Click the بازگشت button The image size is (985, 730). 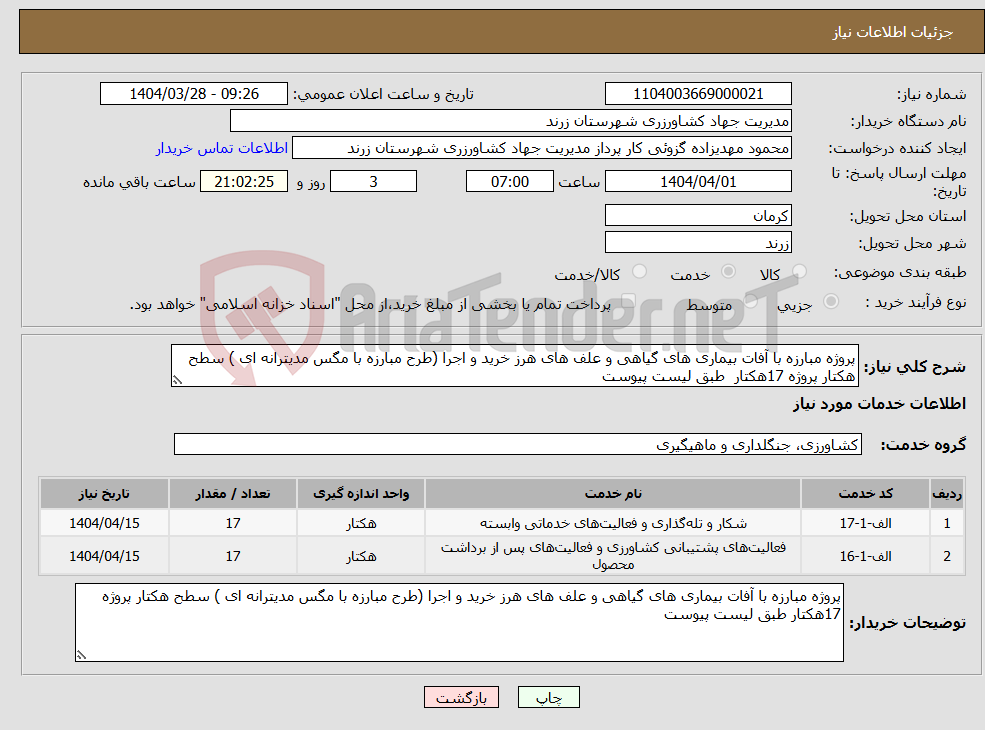pyautogui.click(x=461, y=697)
